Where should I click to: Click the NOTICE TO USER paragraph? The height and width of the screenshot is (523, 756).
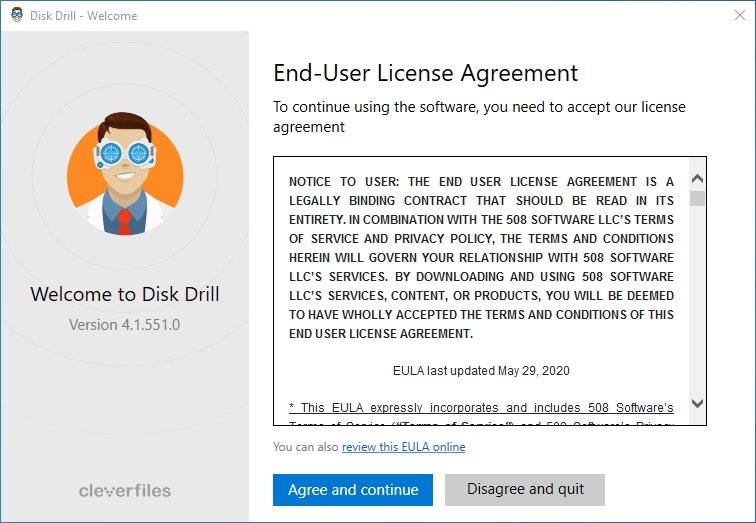[x=481, y=257]
